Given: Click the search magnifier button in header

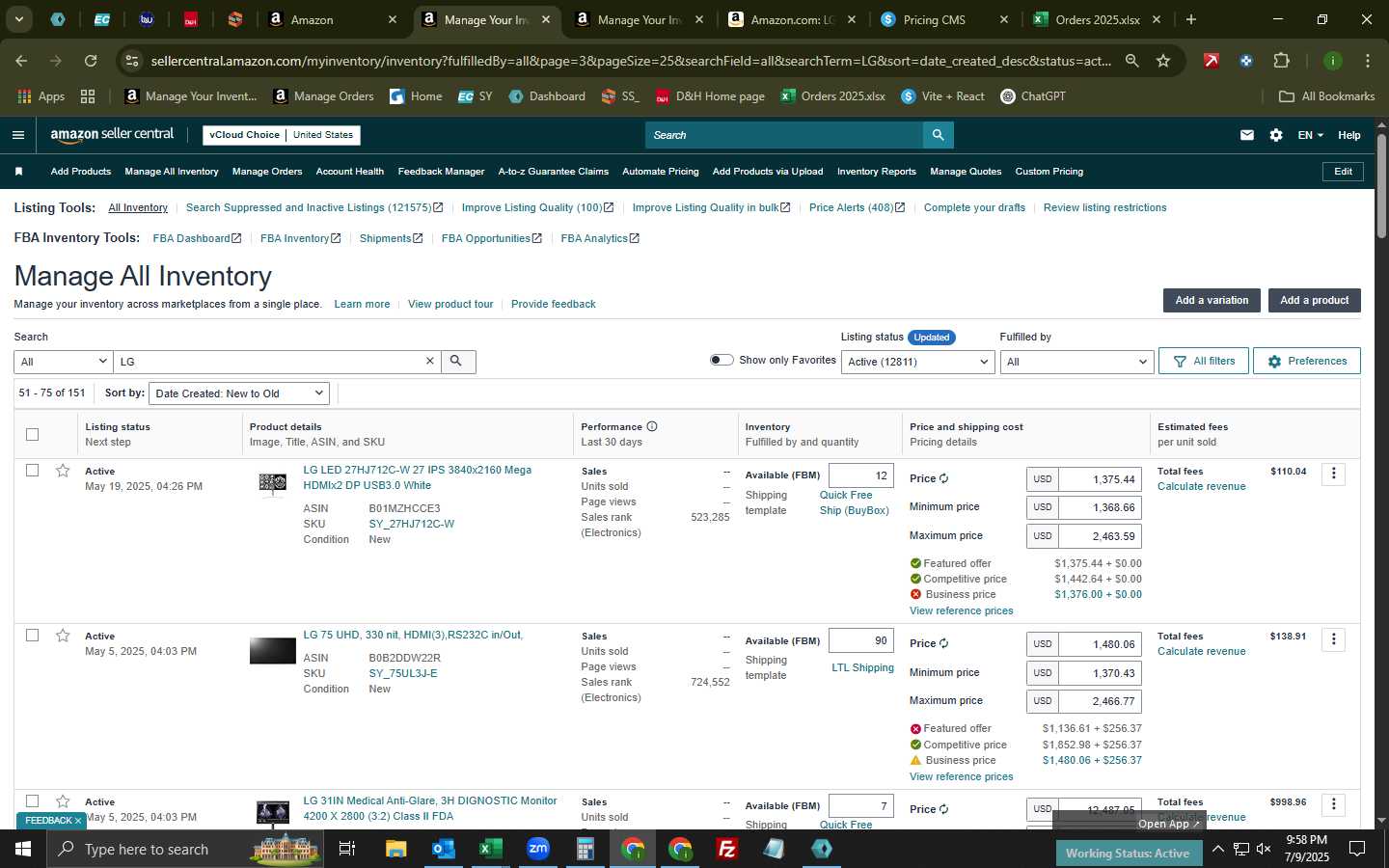Looking at the screenshot, I should [938, 135].
